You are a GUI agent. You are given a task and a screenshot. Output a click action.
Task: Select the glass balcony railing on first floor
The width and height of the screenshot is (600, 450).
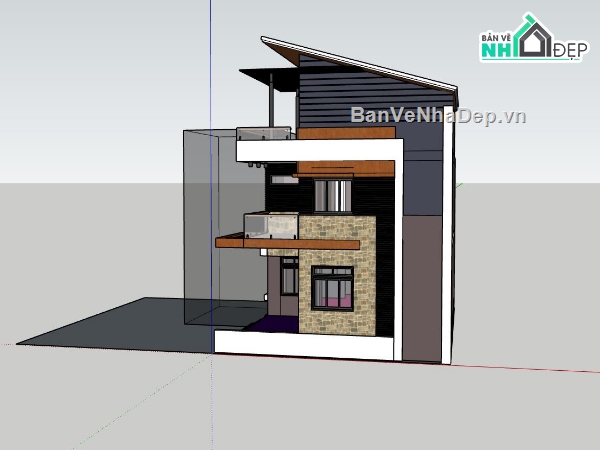point(268,225)
